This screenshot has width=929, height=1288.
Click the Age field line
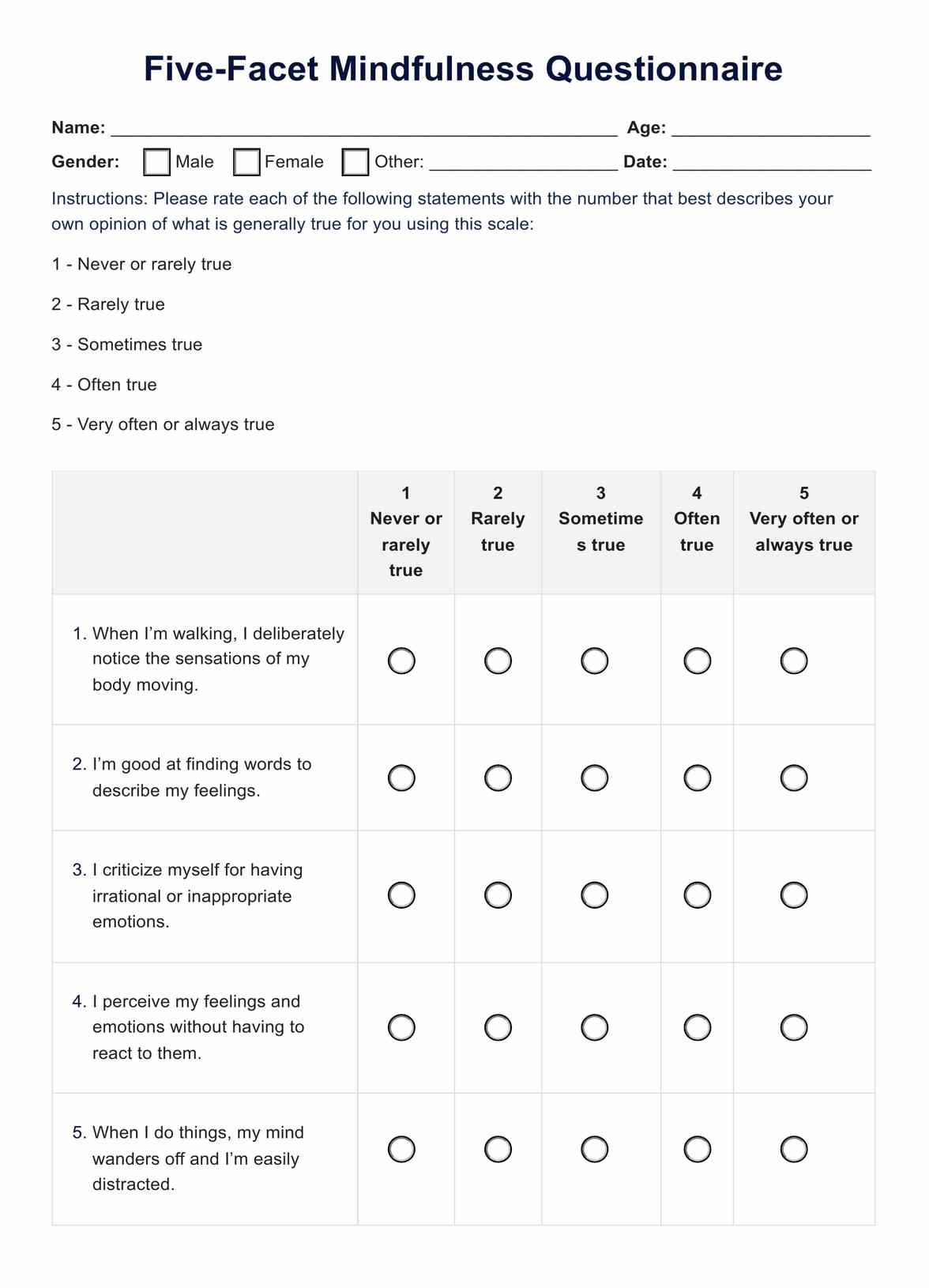(x=770, y=129)
